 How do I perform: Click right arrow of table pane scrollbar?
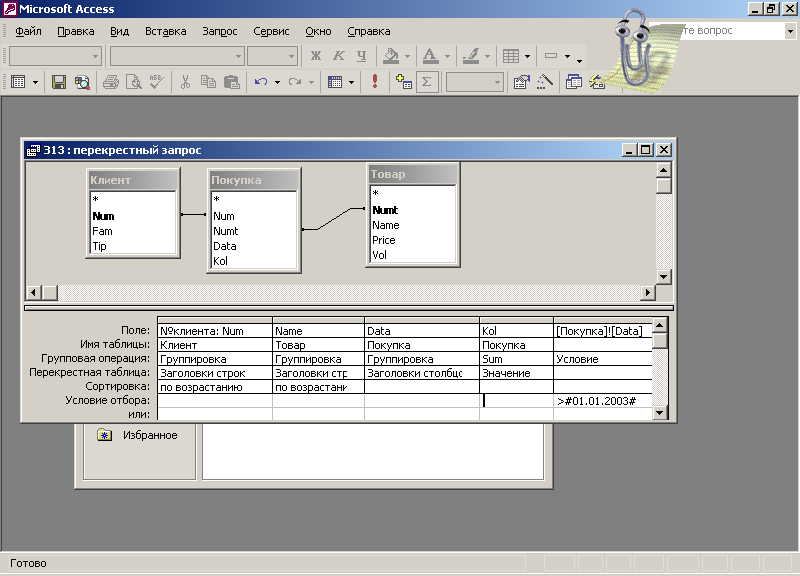coord(647,292)
